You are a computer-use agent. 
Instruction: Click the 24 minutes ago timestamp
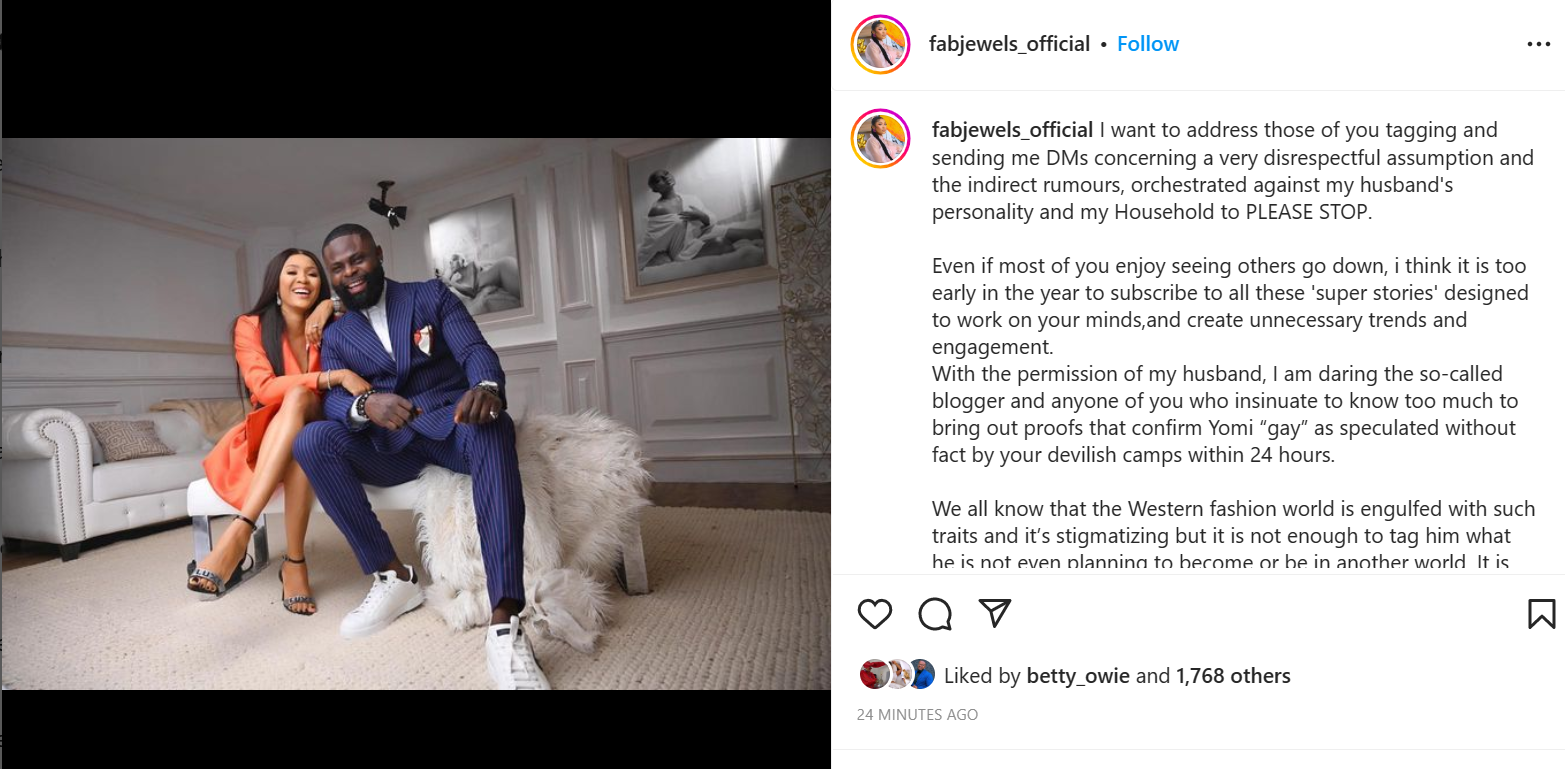(x=917, y=715)
